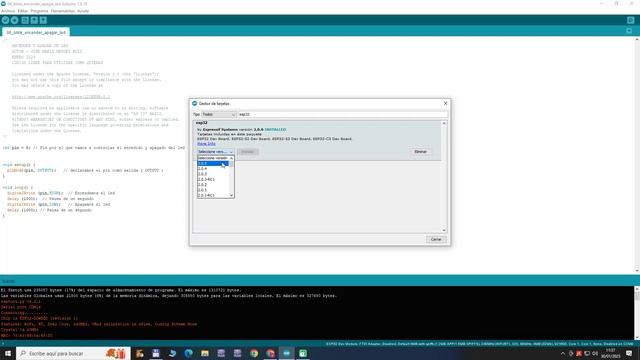This screenshot has height=360, width=640.
Task: Click the esp32 search field in Gestor de tarjetas
Action: [342, 115]
